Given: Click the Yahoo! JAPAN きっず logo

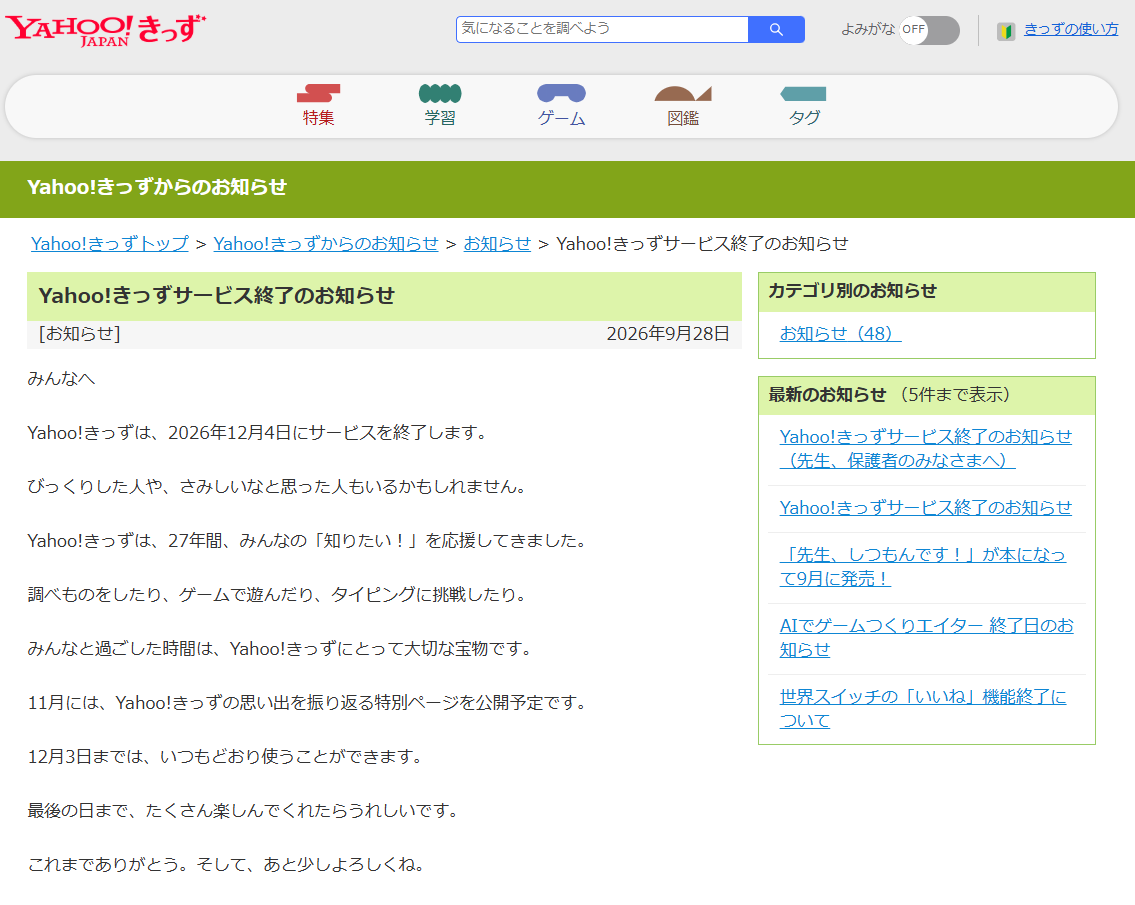Looking at the screenshot, I should 106,30.
